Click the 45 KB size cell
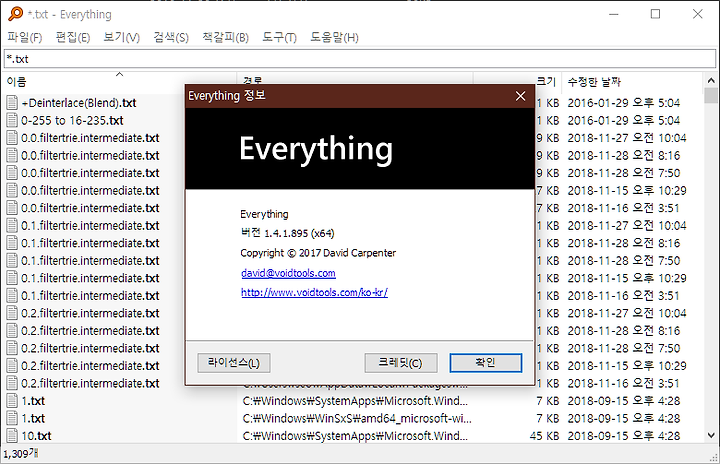The height and width of the screenshot is (464, 720). pos(545,436)
